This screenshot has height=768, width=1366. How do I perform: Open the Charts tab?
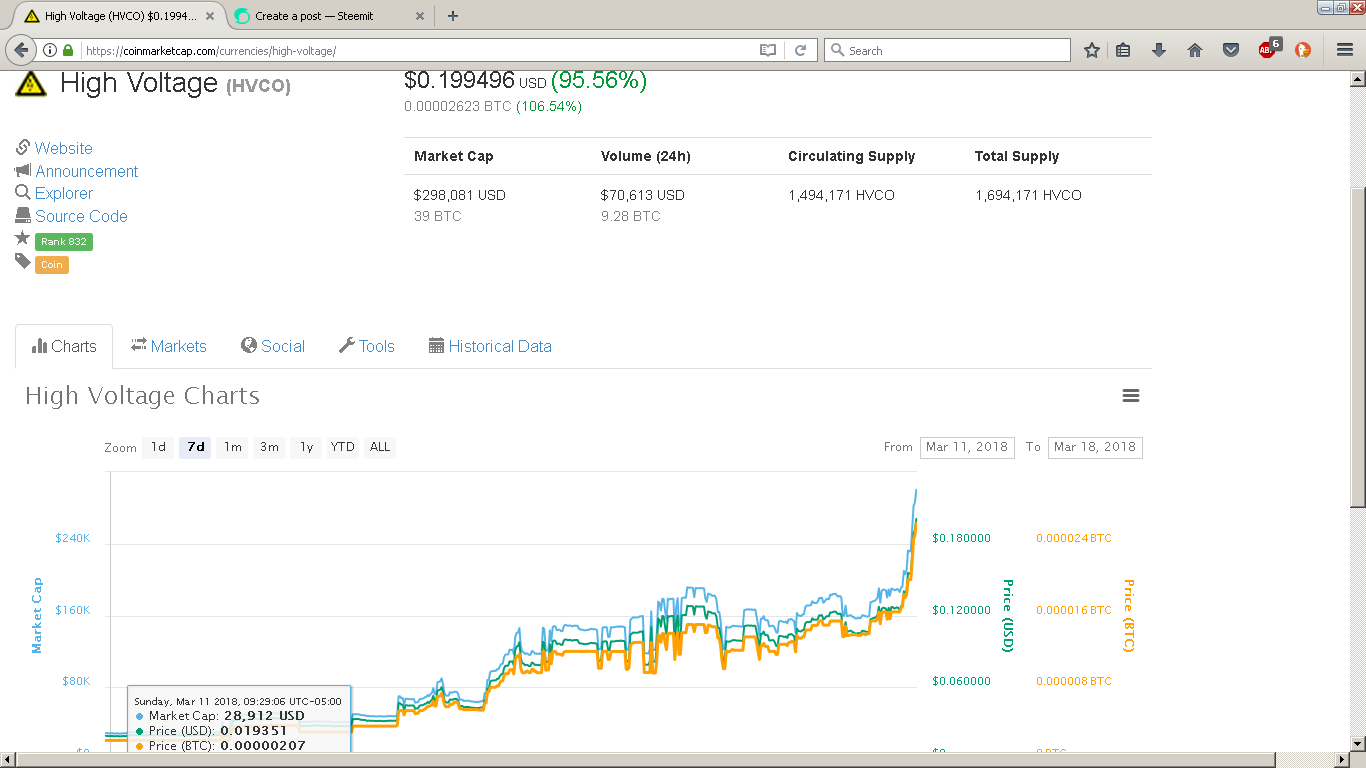click(x=64, y=346)
